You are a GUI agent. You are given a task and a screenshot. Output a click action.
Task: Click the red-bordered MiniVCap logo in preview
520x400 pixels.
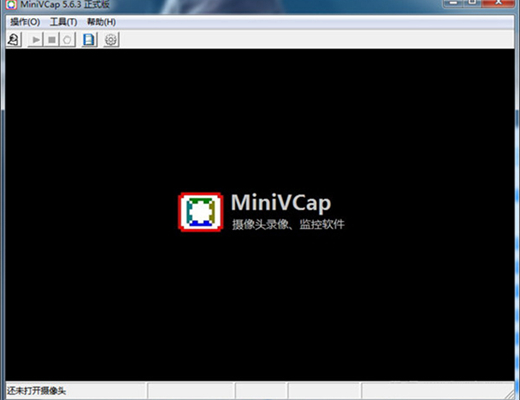(201, 212)
